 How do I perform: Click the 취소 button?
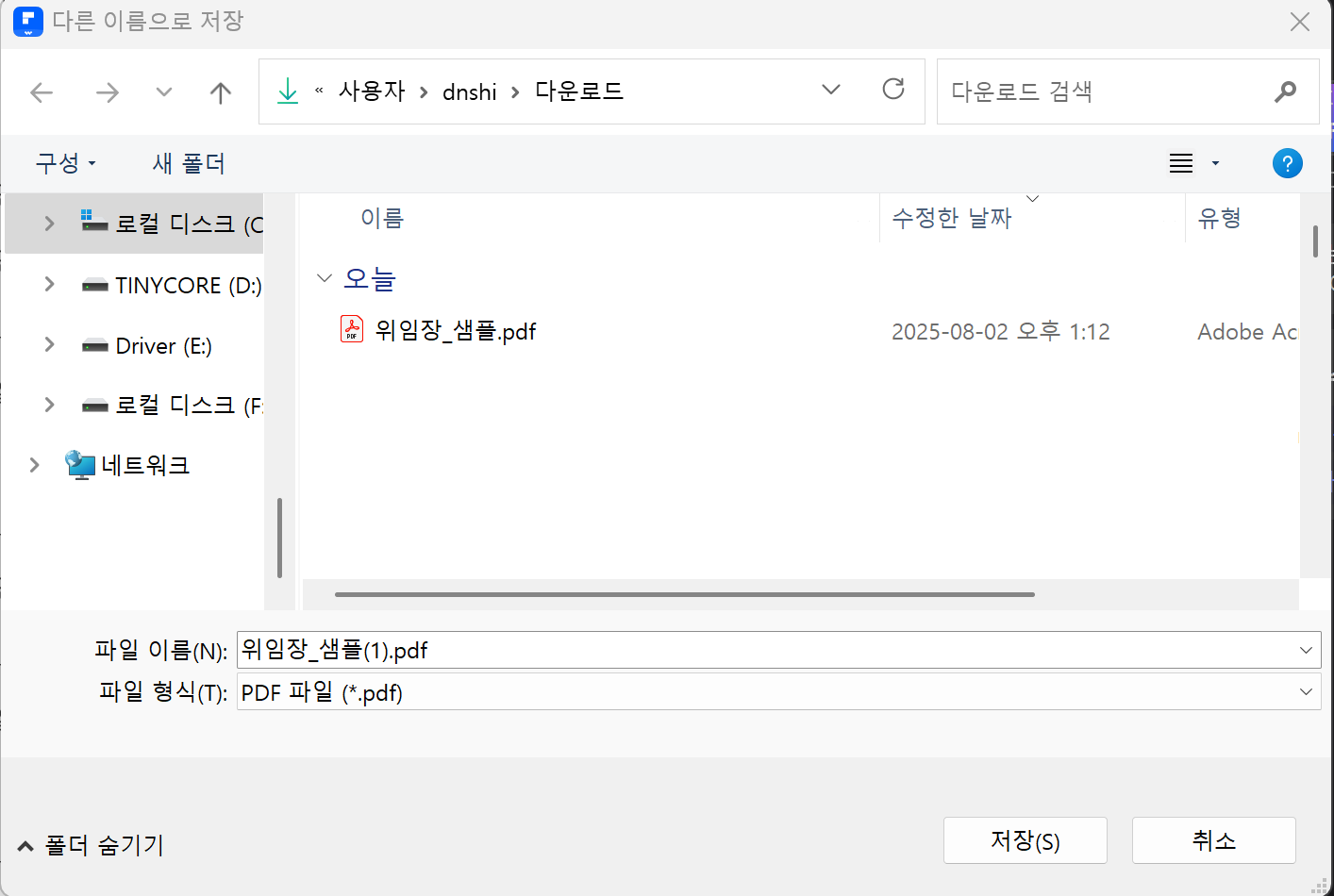click(1213, 840)
